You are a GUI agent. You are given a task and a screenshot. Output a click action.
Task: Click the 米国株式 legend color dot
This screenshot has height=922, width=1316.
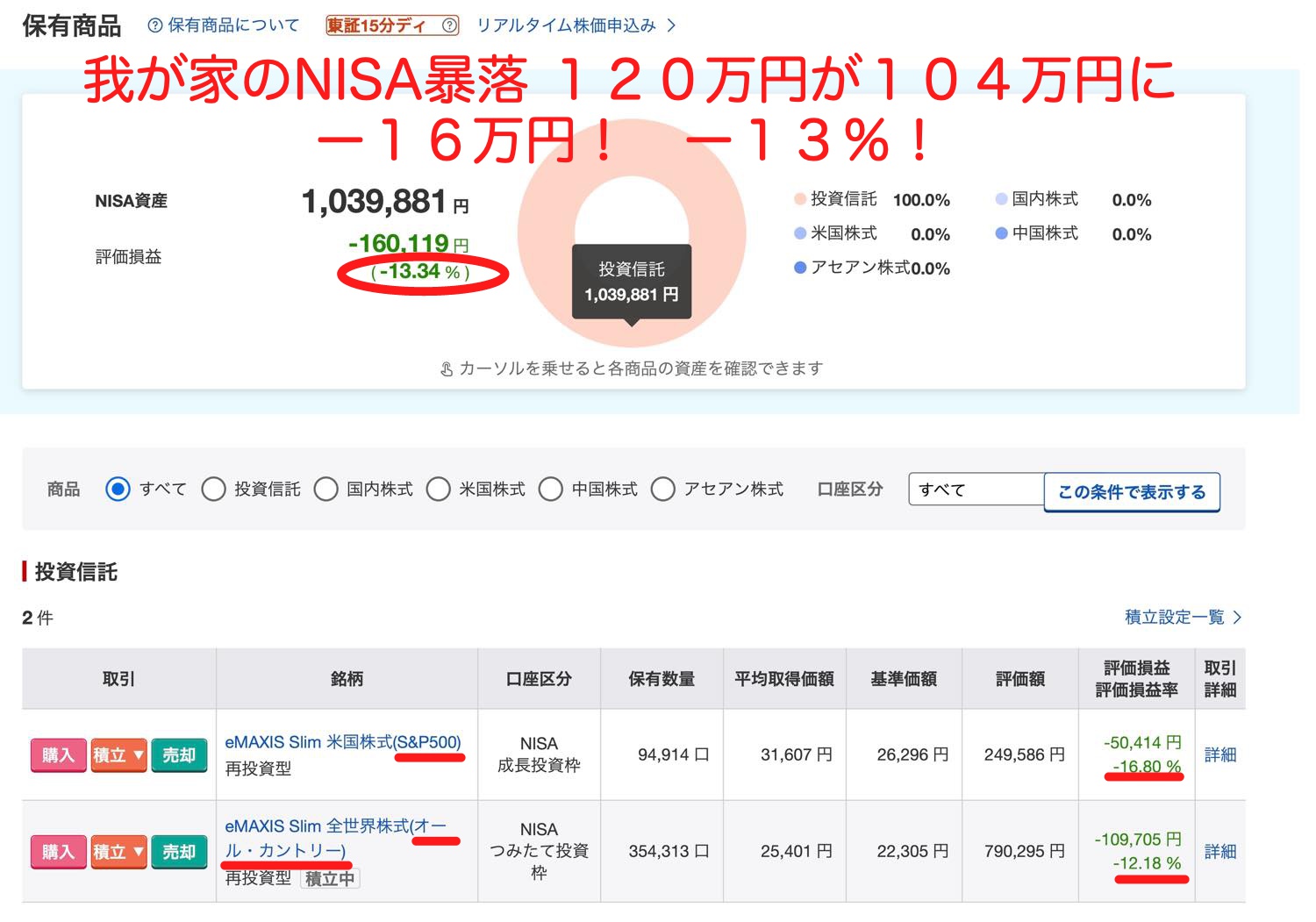pyautogui.click(x=799, y=233)
